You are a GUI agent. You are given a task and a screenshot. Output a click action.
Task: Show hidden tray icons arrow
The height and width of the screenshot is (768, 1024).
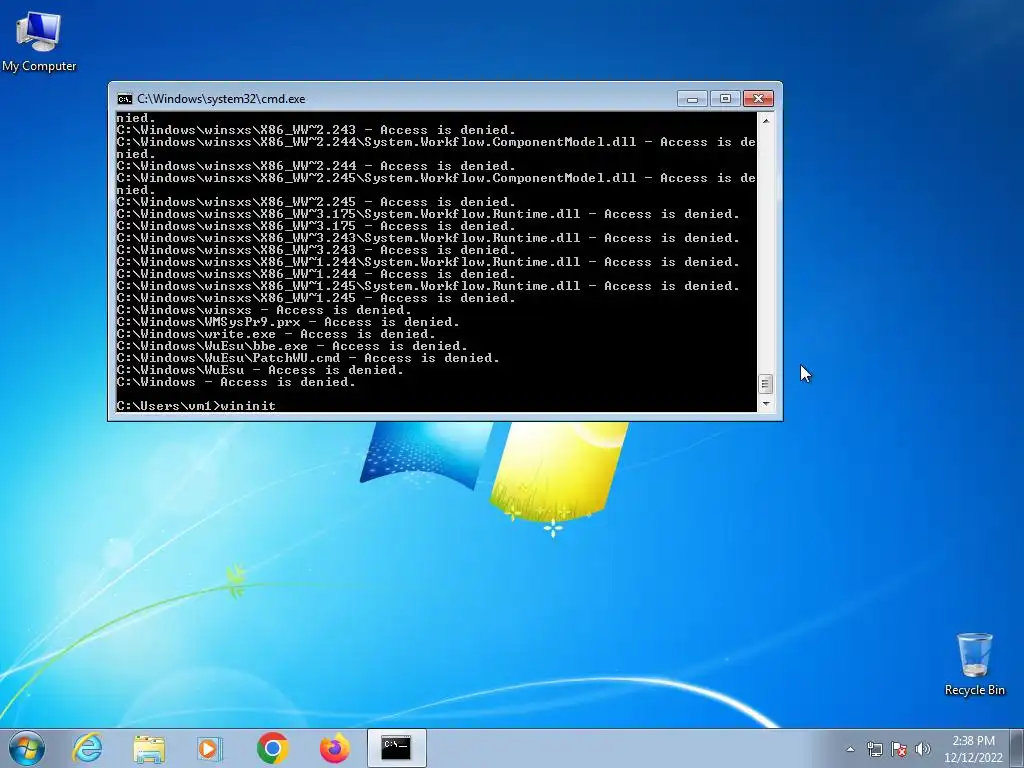(850, 749)
